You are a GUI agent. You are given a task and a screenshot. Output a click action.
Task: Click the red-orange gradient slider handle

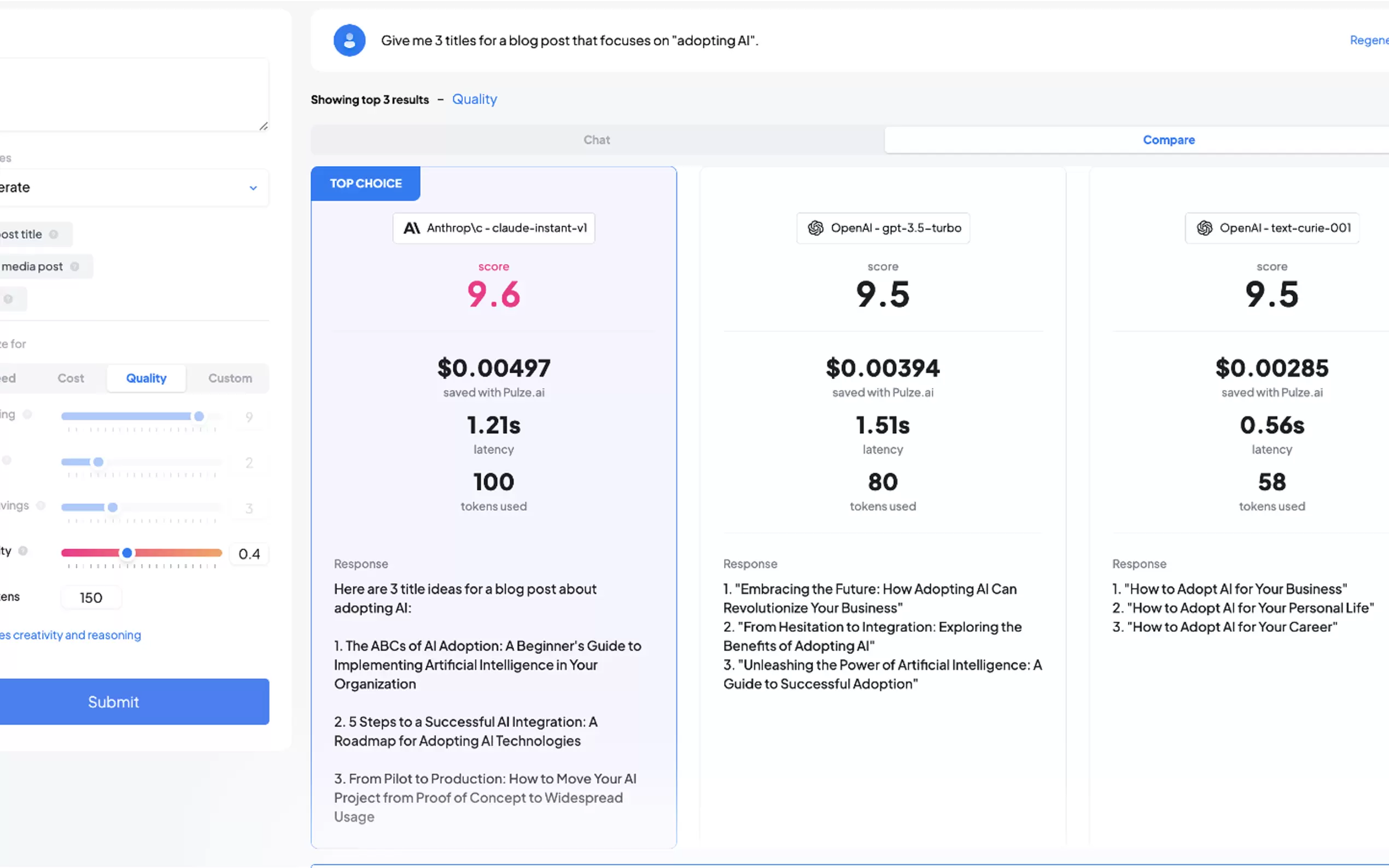click(127, 553)
